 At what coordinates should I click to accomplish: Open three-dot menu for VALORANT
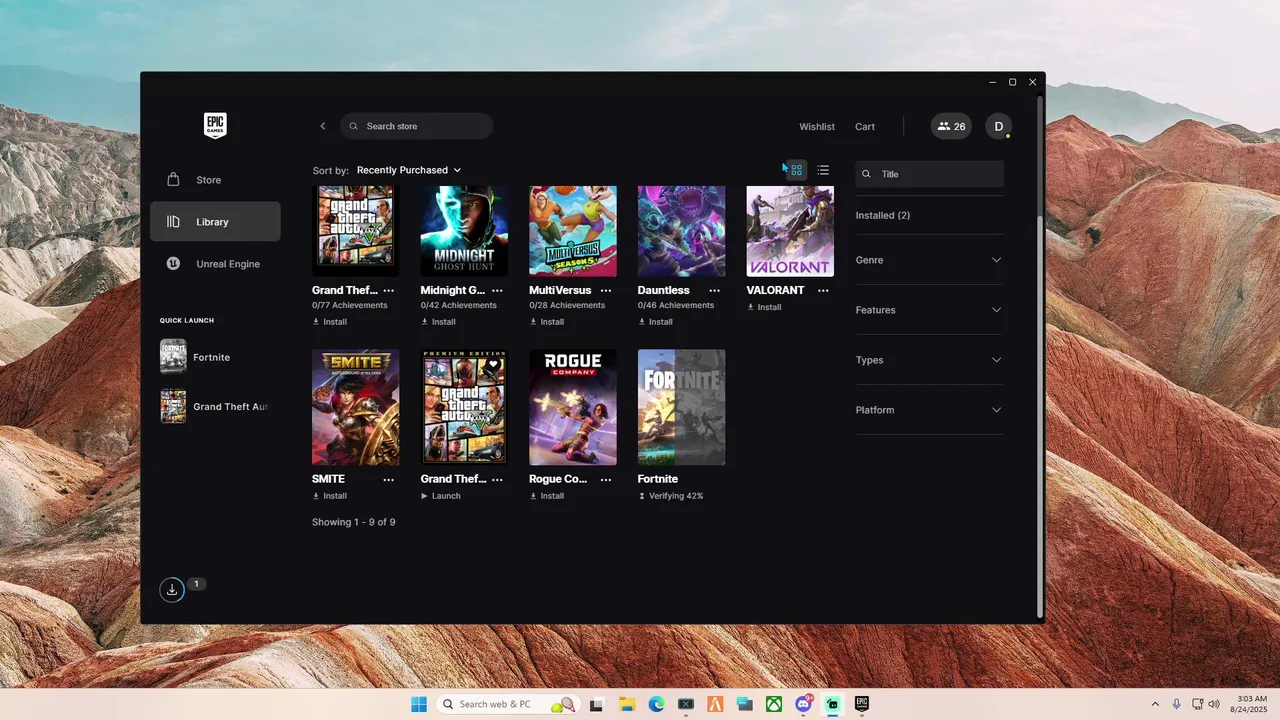coord(823,291)
